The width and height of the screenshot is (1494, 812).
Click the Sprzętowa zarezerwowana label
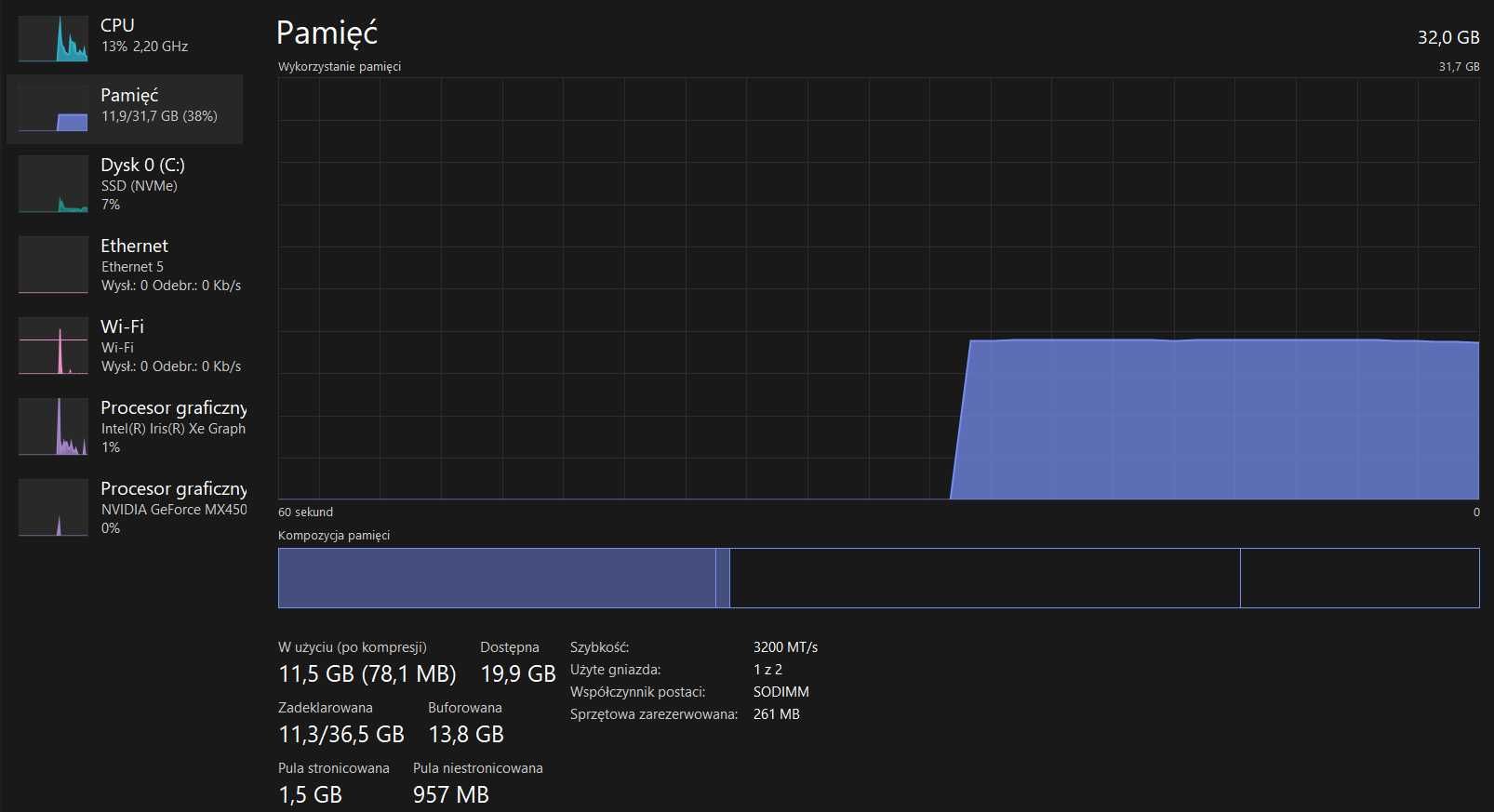point(654,714)
